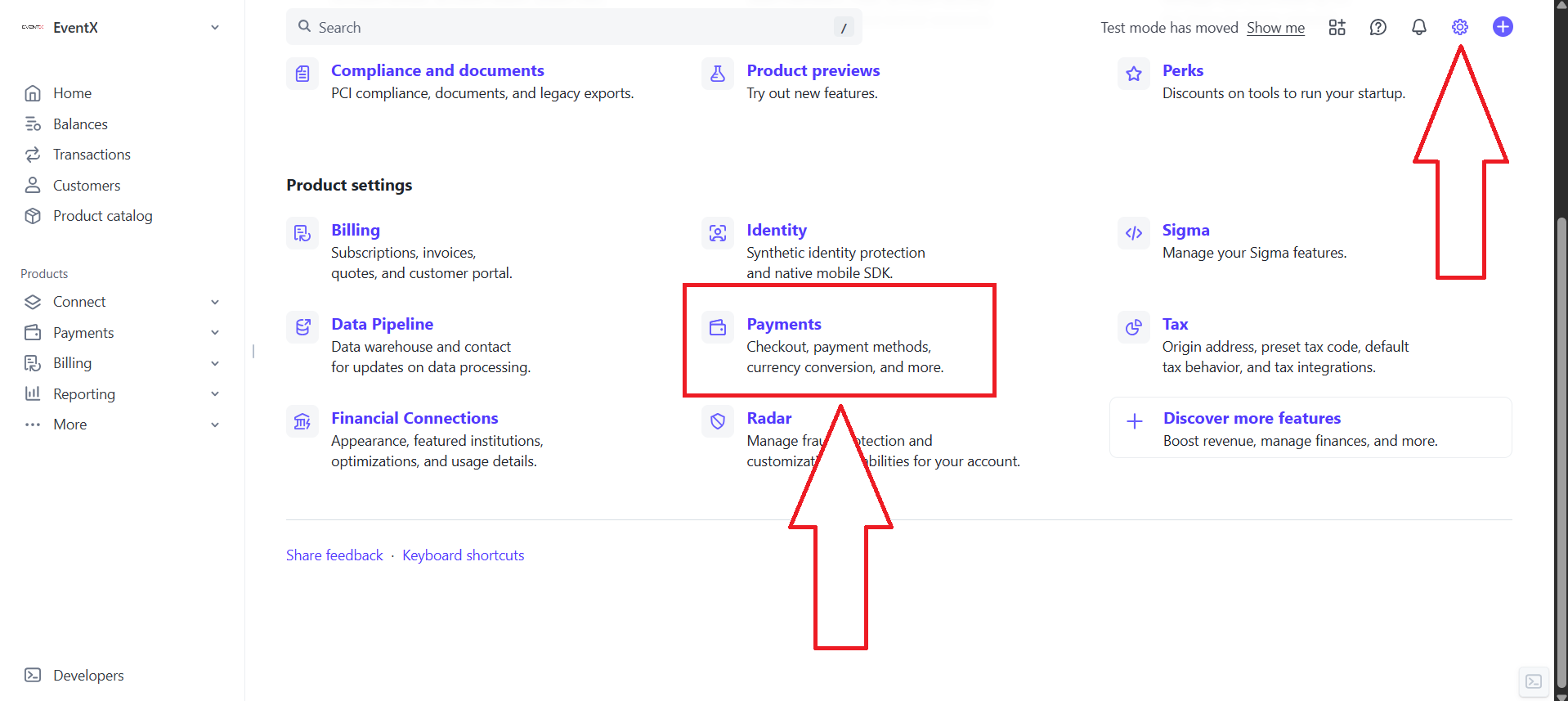Expand the Connect sidebar chevron
This screenshot has width=1568, height=701.
click(215, 302)
